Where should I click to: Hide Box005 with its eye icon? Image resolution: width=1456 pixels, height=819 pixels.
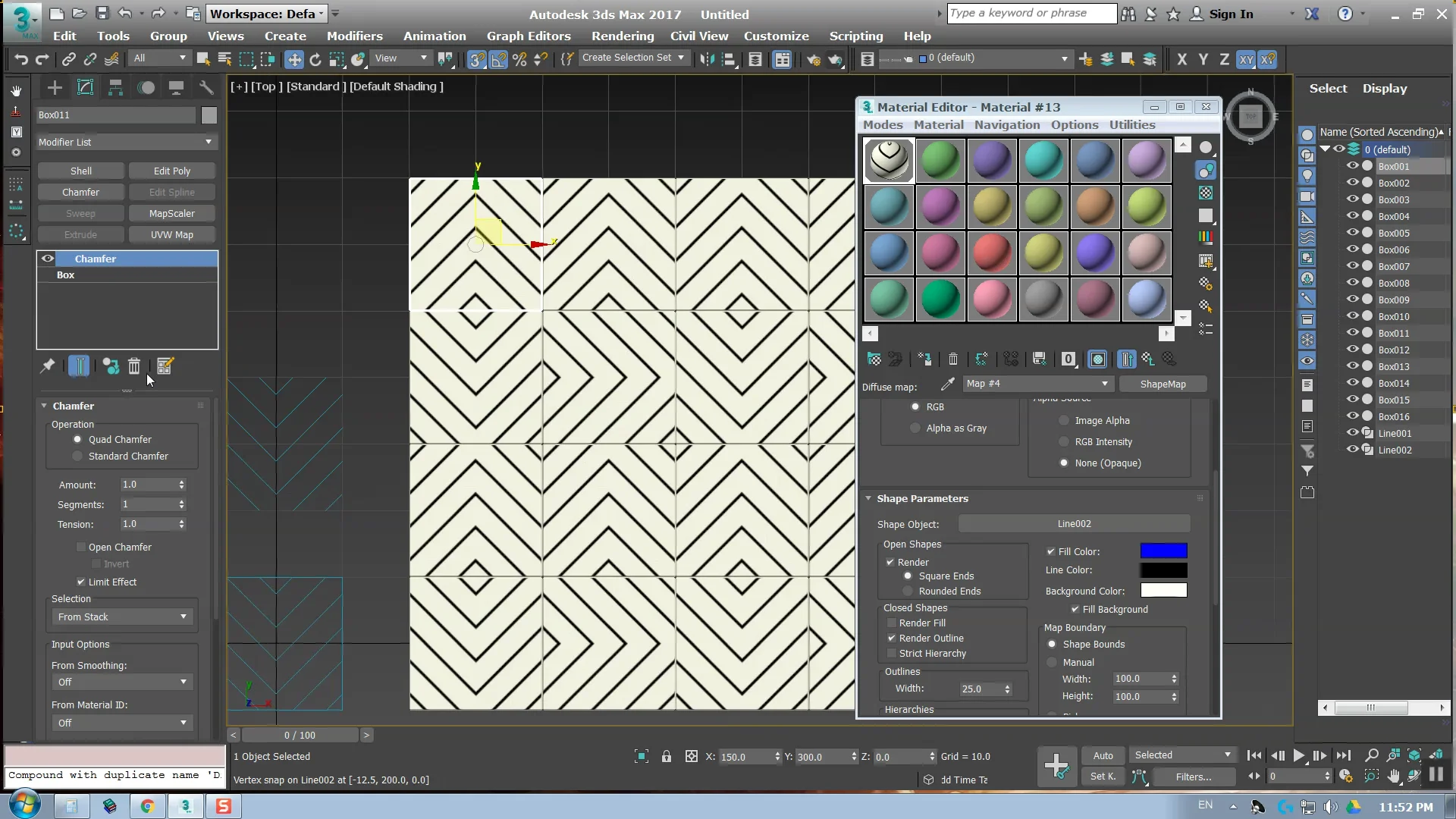click(1352, 233)
